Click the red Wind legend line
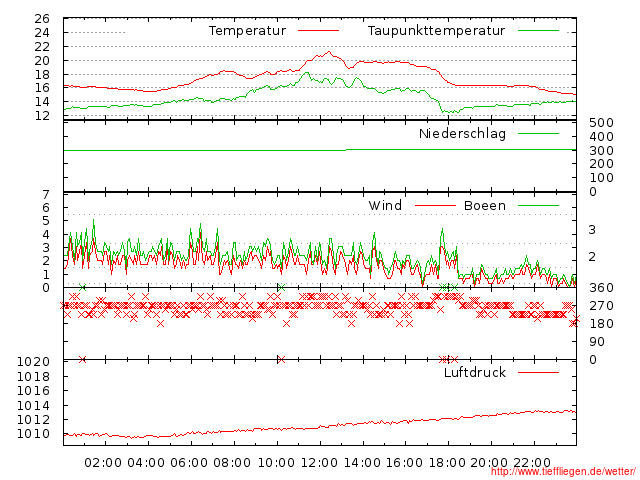The image size is (640, 480). [x=435, y=205]
